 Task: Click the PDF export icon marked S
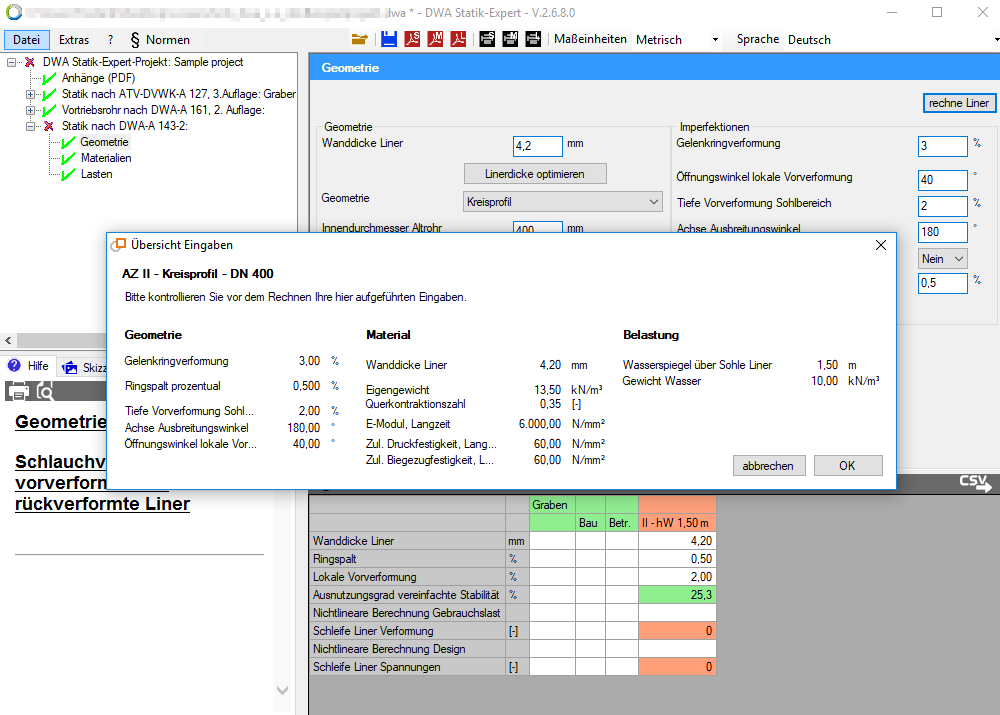(411, 39)
